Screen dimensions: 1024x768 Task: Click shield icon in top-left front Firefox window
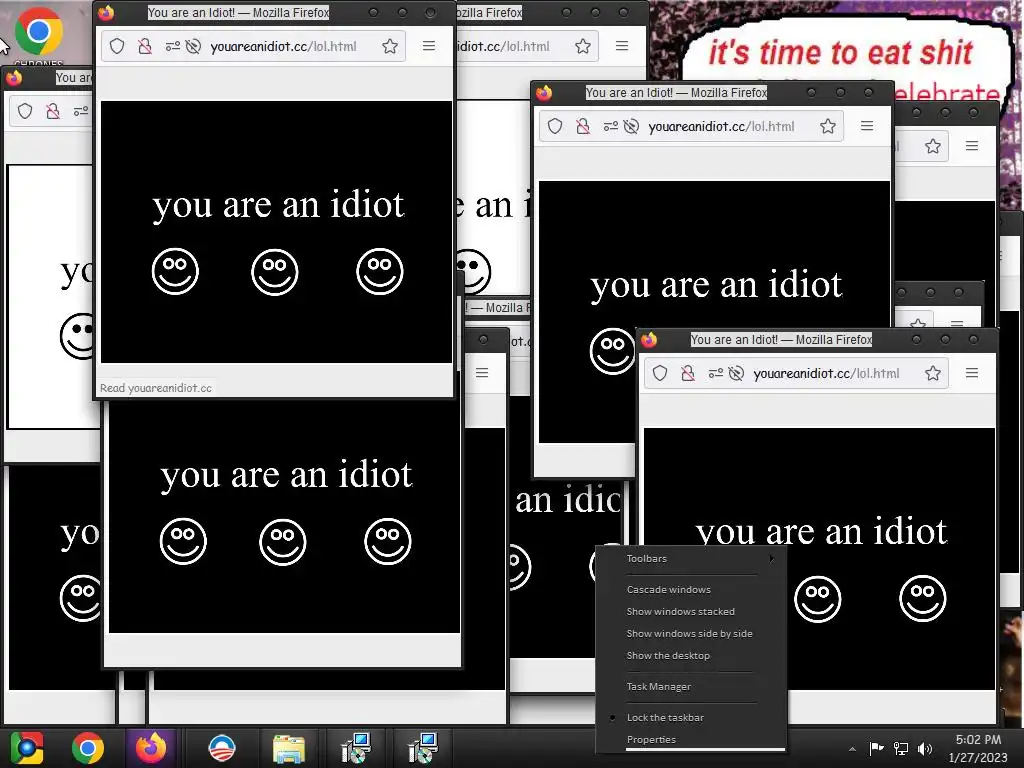117,46
